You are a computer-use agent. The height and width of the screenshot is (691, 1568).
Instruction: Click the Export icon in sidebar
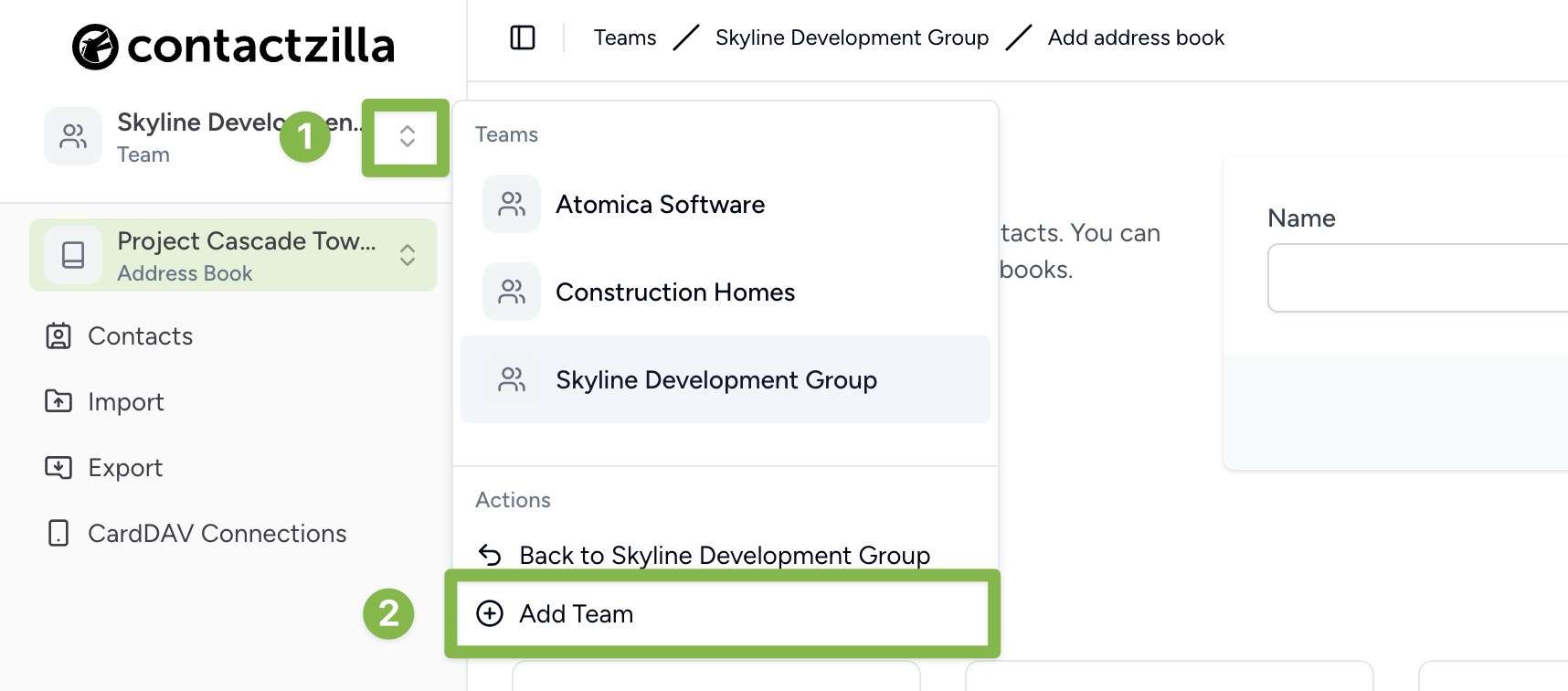(x=58, y=467)
